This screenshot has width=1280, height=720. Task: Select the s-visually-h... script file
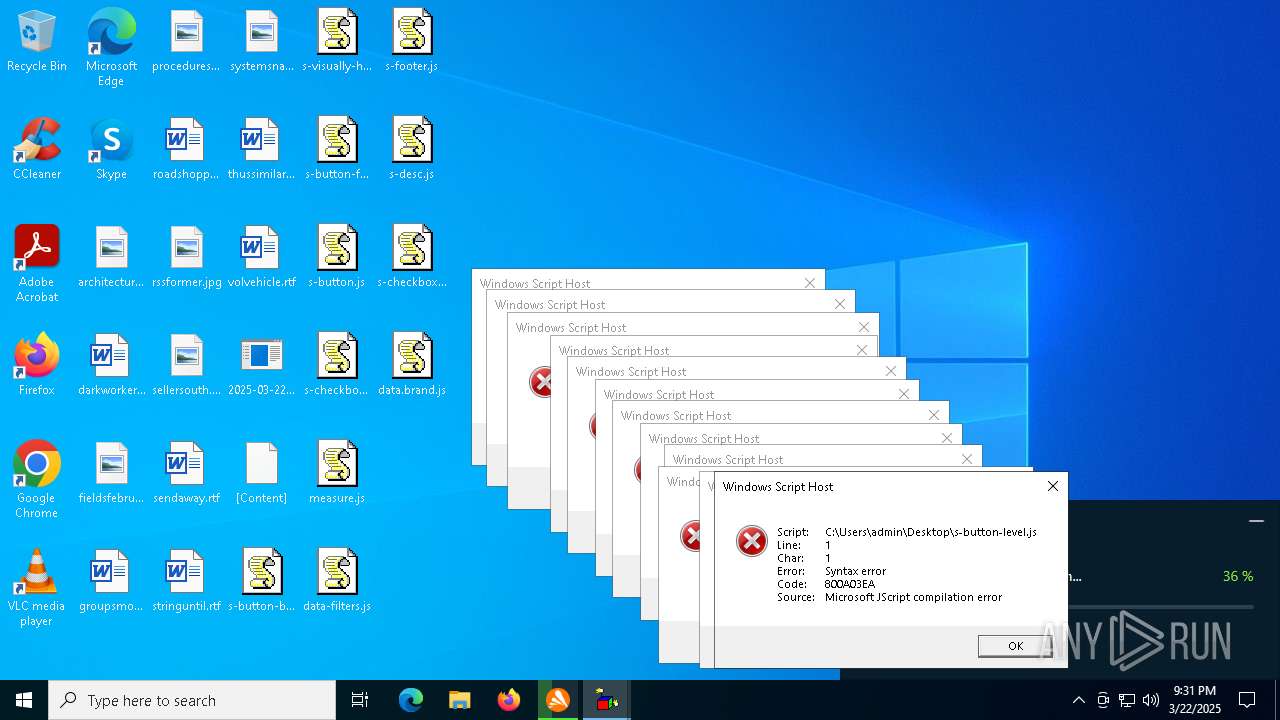[337, 42]
